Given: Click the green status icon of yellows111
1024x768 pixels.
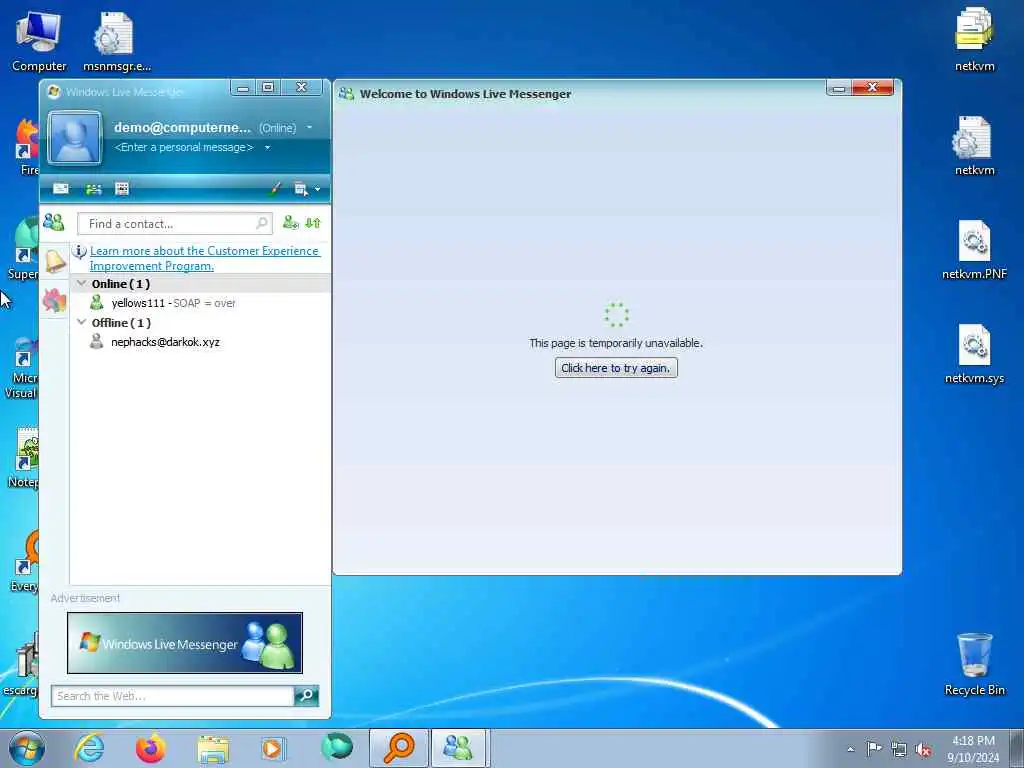Looking at the screenshot, I should (x=97, y=302).
